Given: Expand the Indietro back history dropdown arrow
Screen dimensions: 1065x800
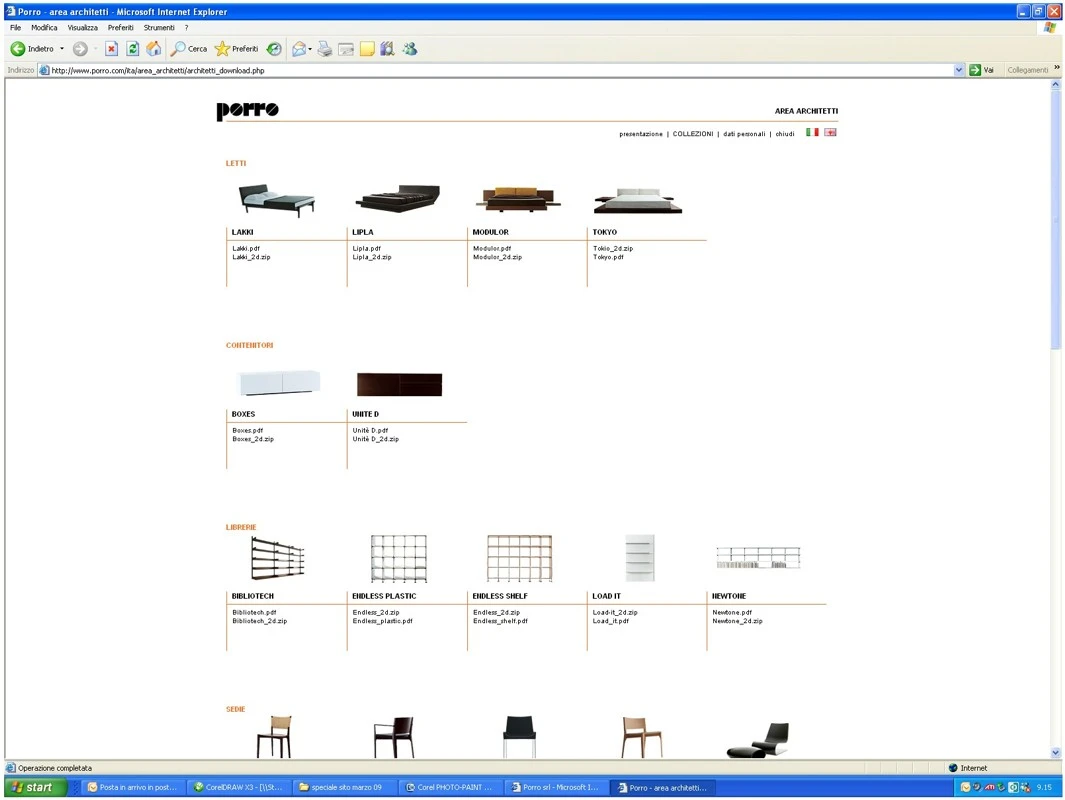Looking at the screenshot, I should tap(62, 49).
